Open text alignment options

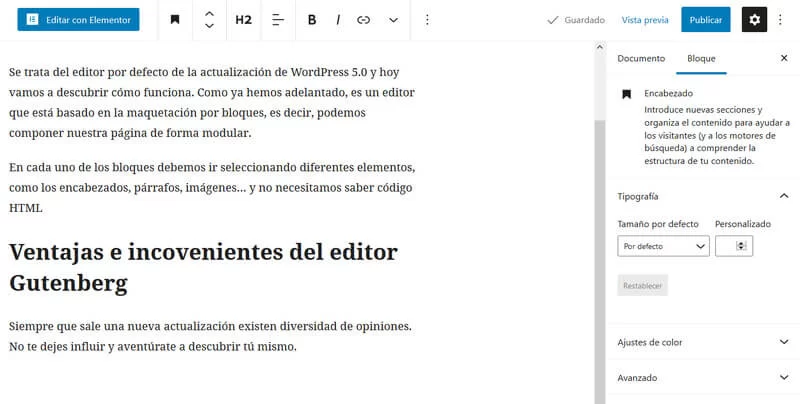click(278, 20)
